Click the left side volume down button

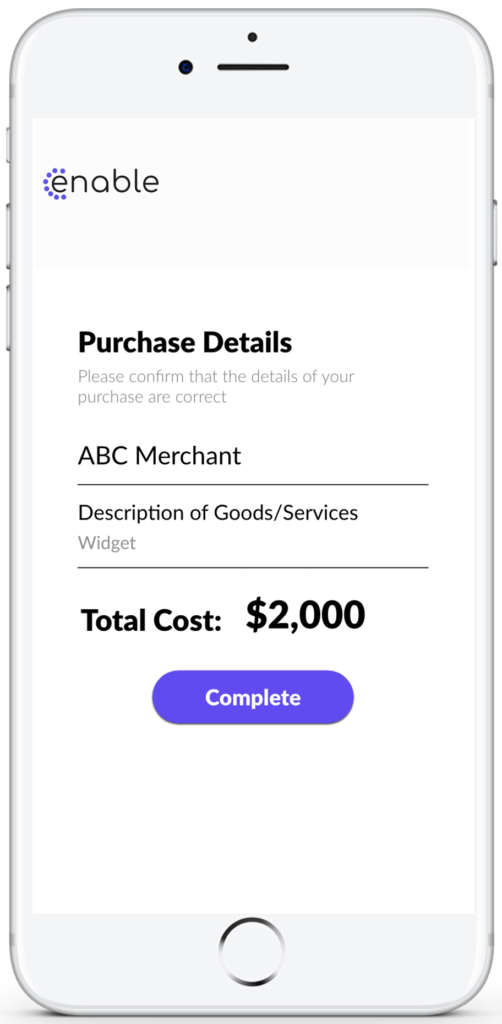(x=8, y=316)
